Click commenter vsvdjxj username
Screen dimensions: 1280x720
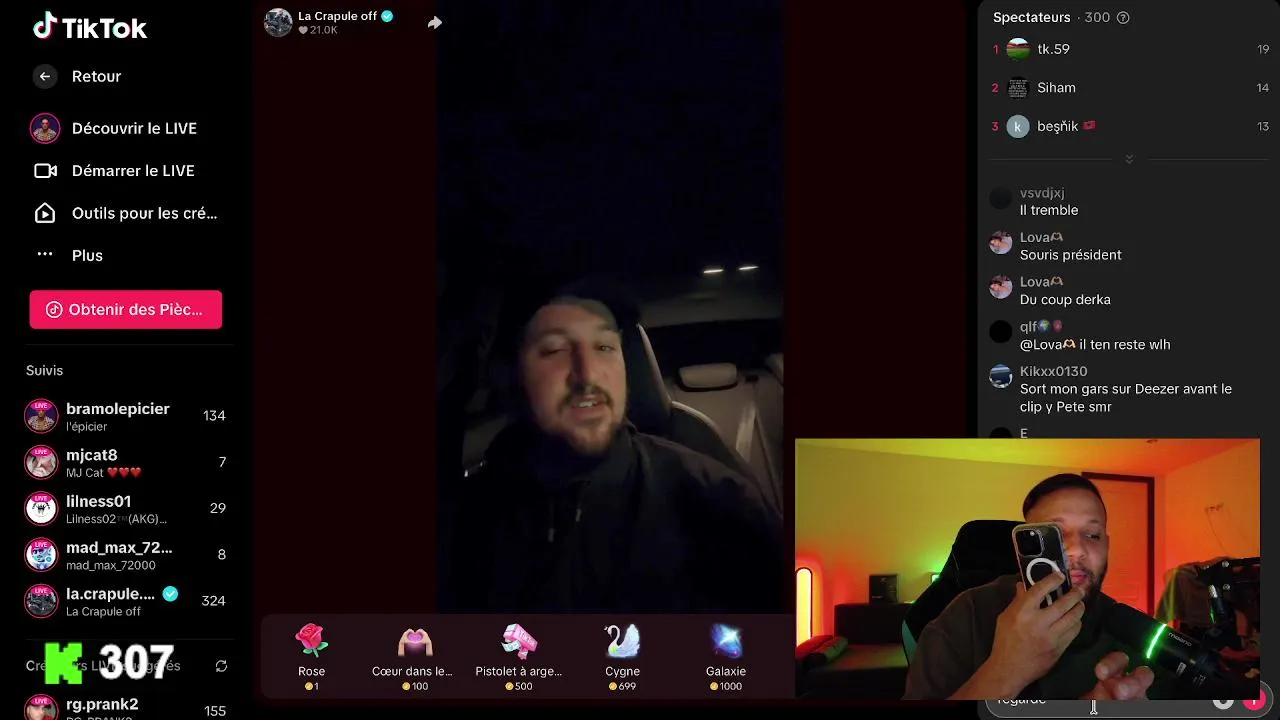1042,193
